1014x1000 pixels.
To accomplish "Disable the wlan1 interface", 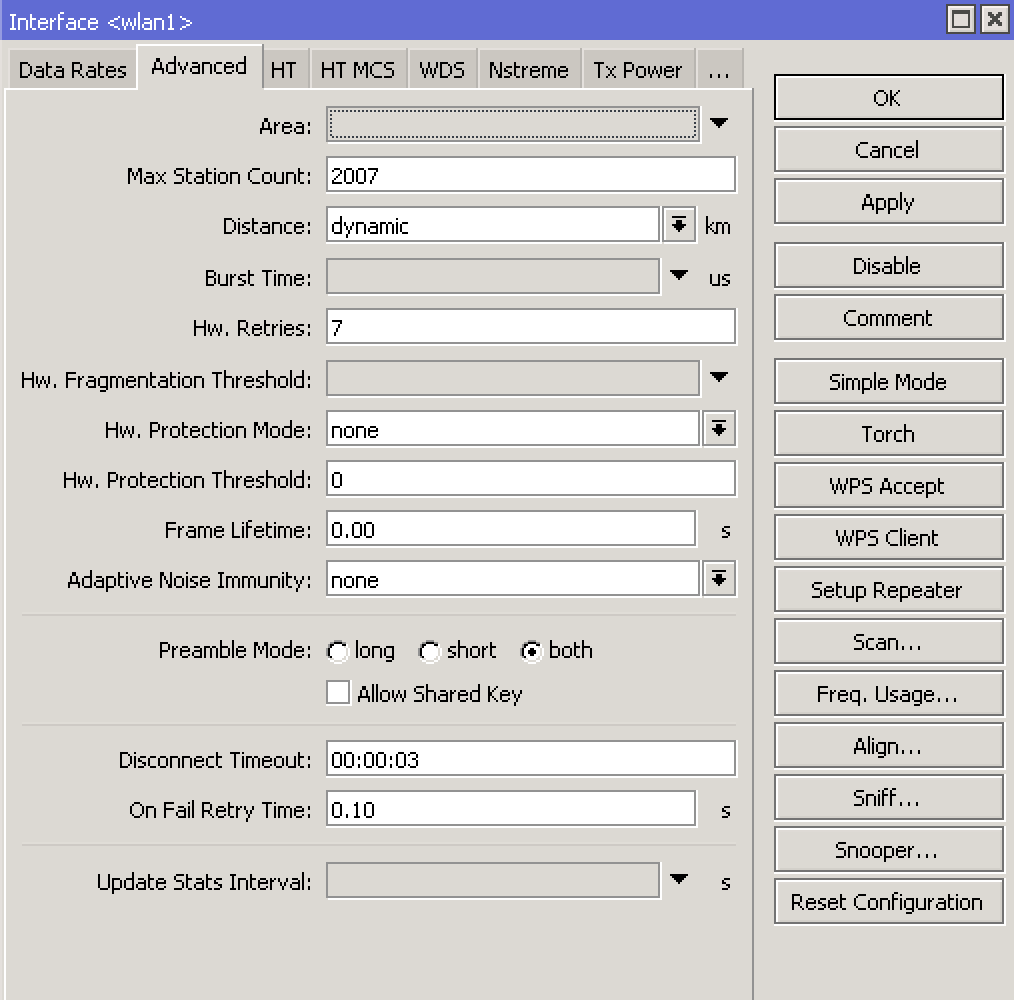I will (889, 265).
